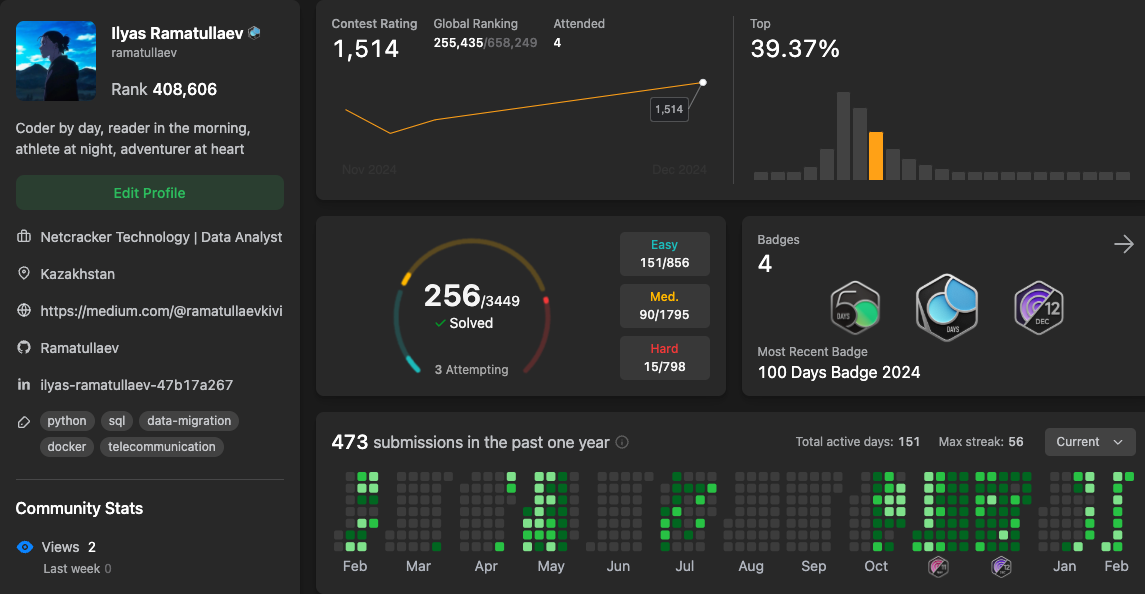Screen dimensions: 1145x594
Task: Open the GitHub icon beside Ramatullaev
Action: coord(22,347)
